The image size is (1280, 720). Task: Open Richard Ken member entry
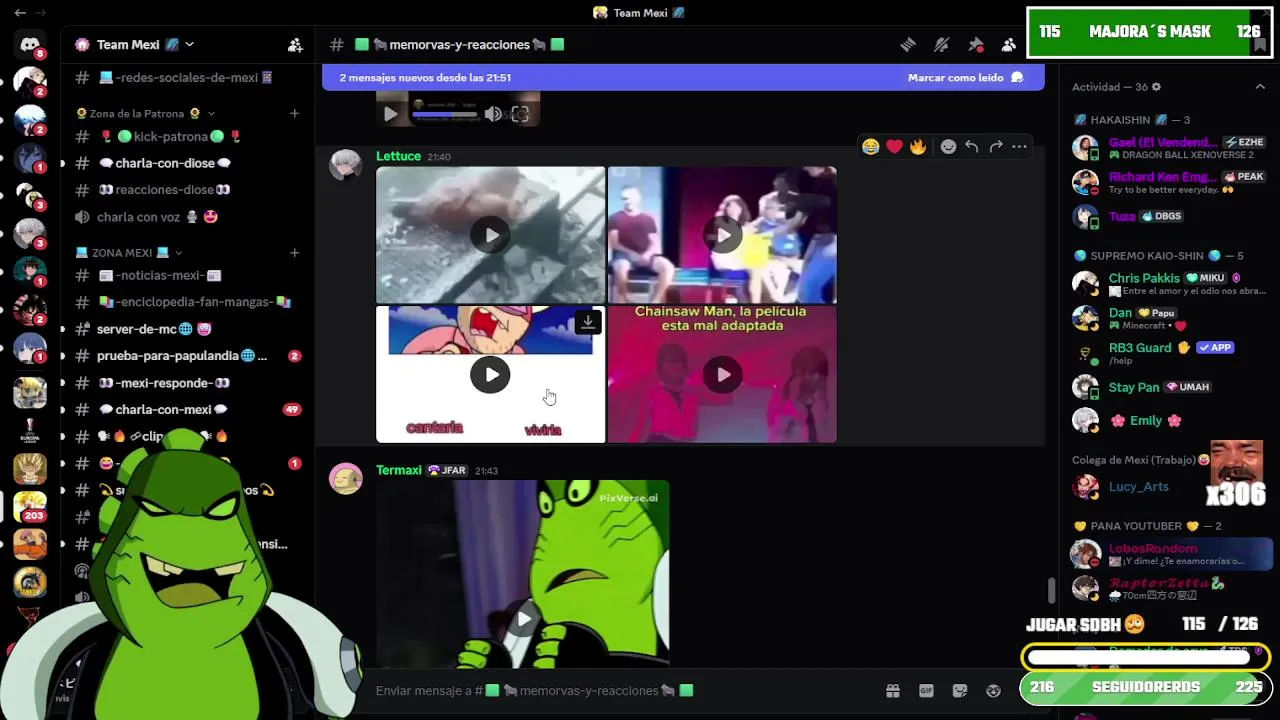(1169, 182)
